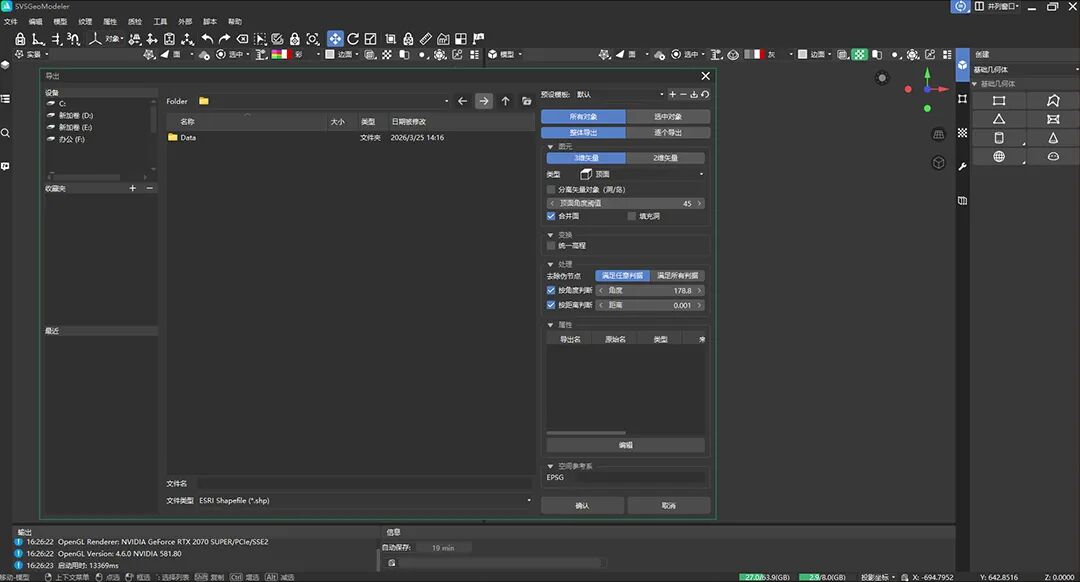Click the 确认 button

coord(582,506)
